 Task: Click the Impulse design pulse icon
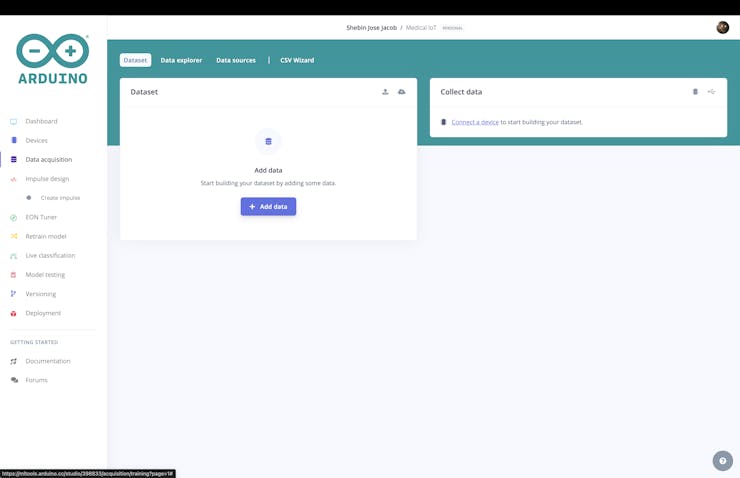click(14, 179)
